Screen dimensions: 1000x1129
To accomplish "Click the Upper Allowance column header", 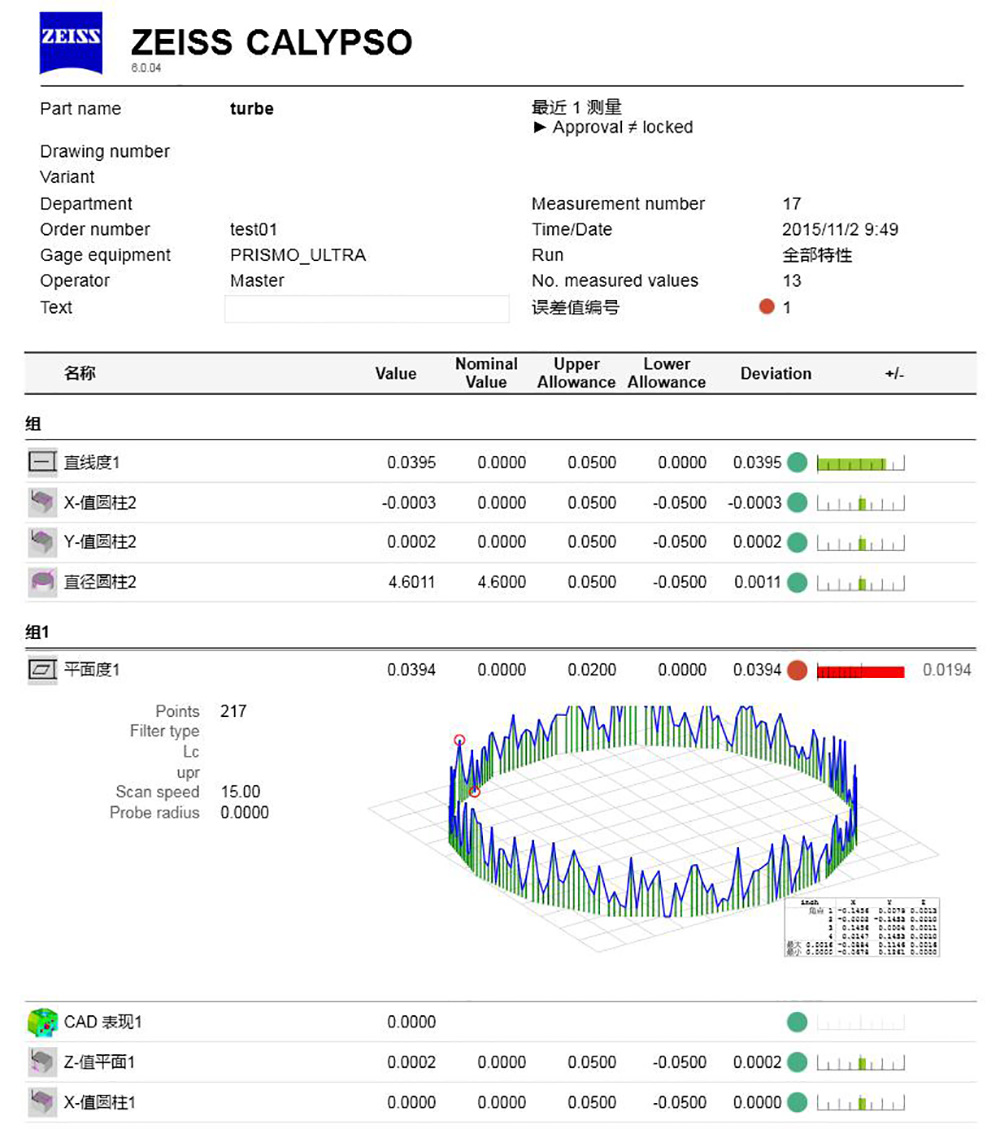I will (576, 373).
